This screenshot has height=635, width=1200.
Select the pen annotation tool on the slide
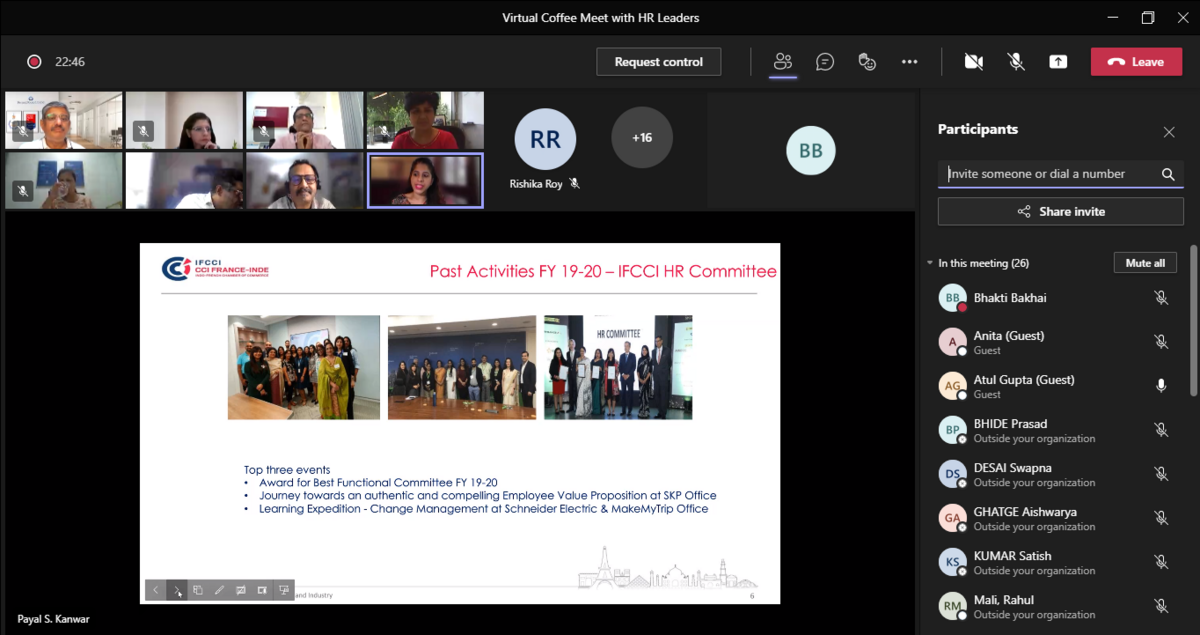[219, 590]
